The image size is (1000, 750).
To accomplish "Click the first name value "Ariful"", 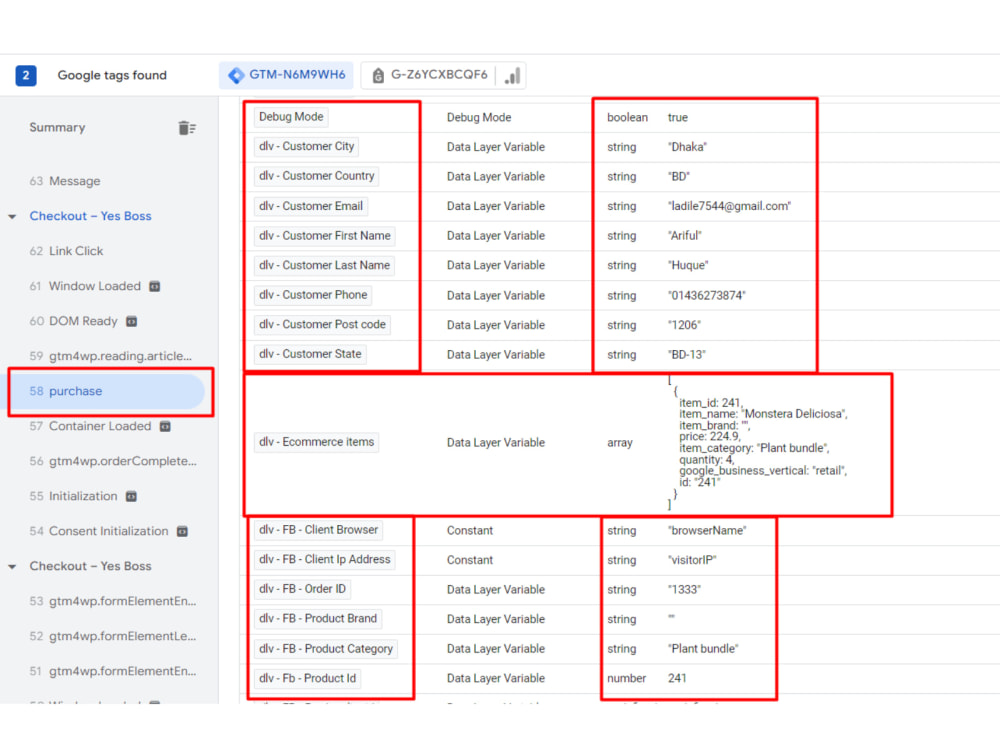I will tap(685, 236).
